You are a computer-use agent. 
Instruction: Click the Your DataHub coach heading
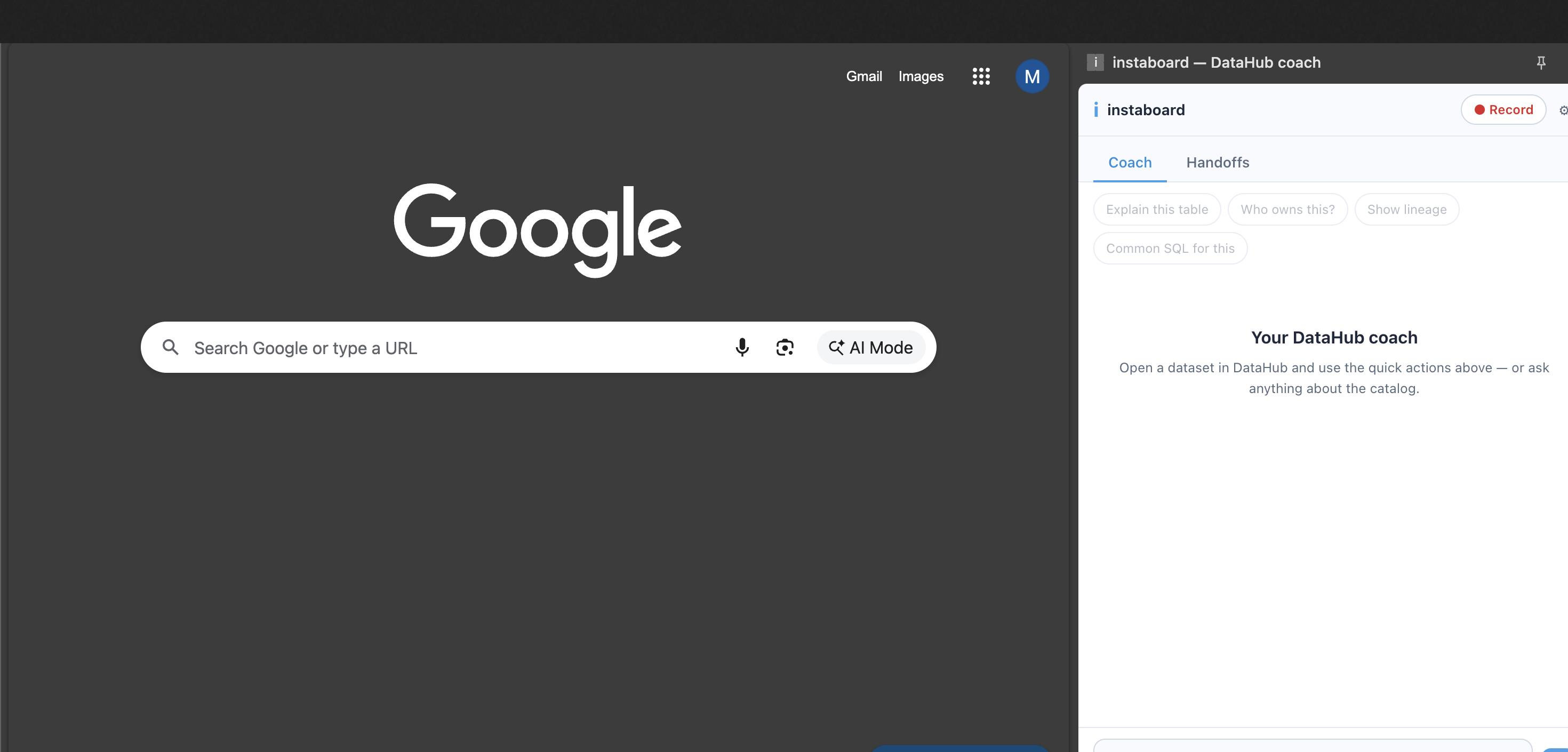(1334, 338)
